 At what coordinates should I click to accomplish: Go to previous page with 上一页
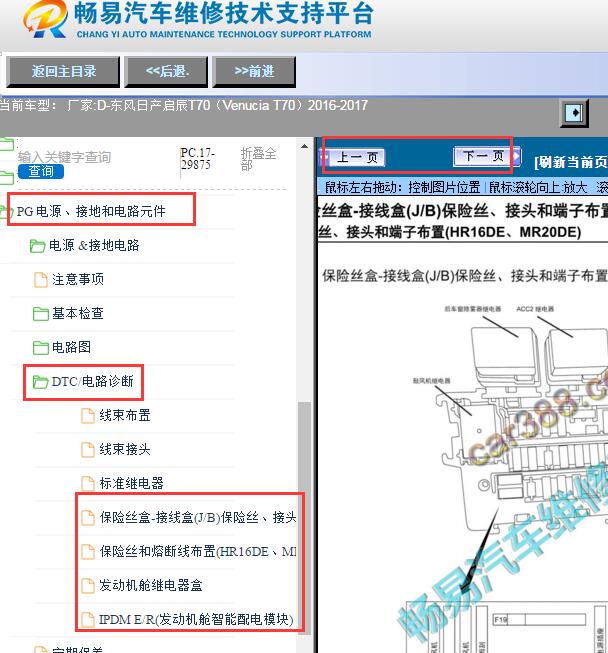point(356,157)
